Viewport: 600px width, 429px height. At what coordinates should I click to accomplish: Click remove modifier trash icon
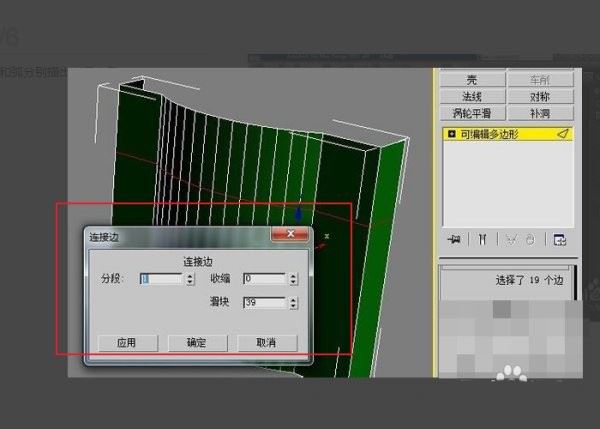[x=529, y=240]
